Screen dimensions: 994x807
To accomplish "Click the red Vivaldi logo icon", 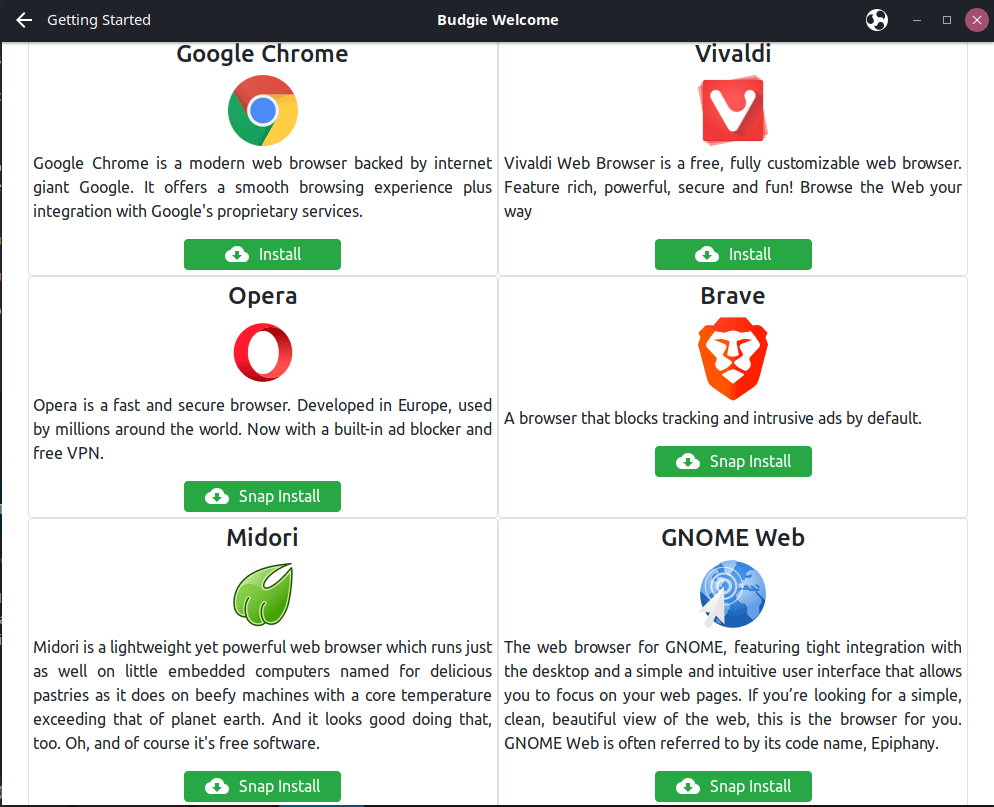I will (x=733, y=111).
